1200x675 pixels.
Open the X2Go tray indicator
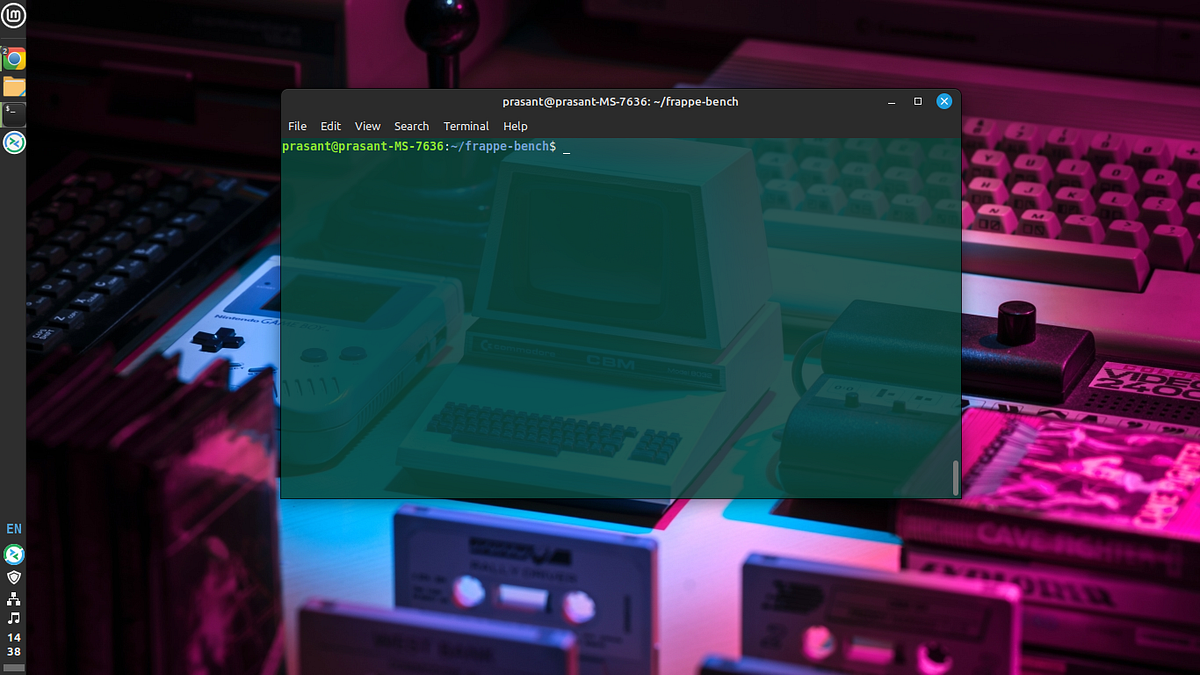12,553
